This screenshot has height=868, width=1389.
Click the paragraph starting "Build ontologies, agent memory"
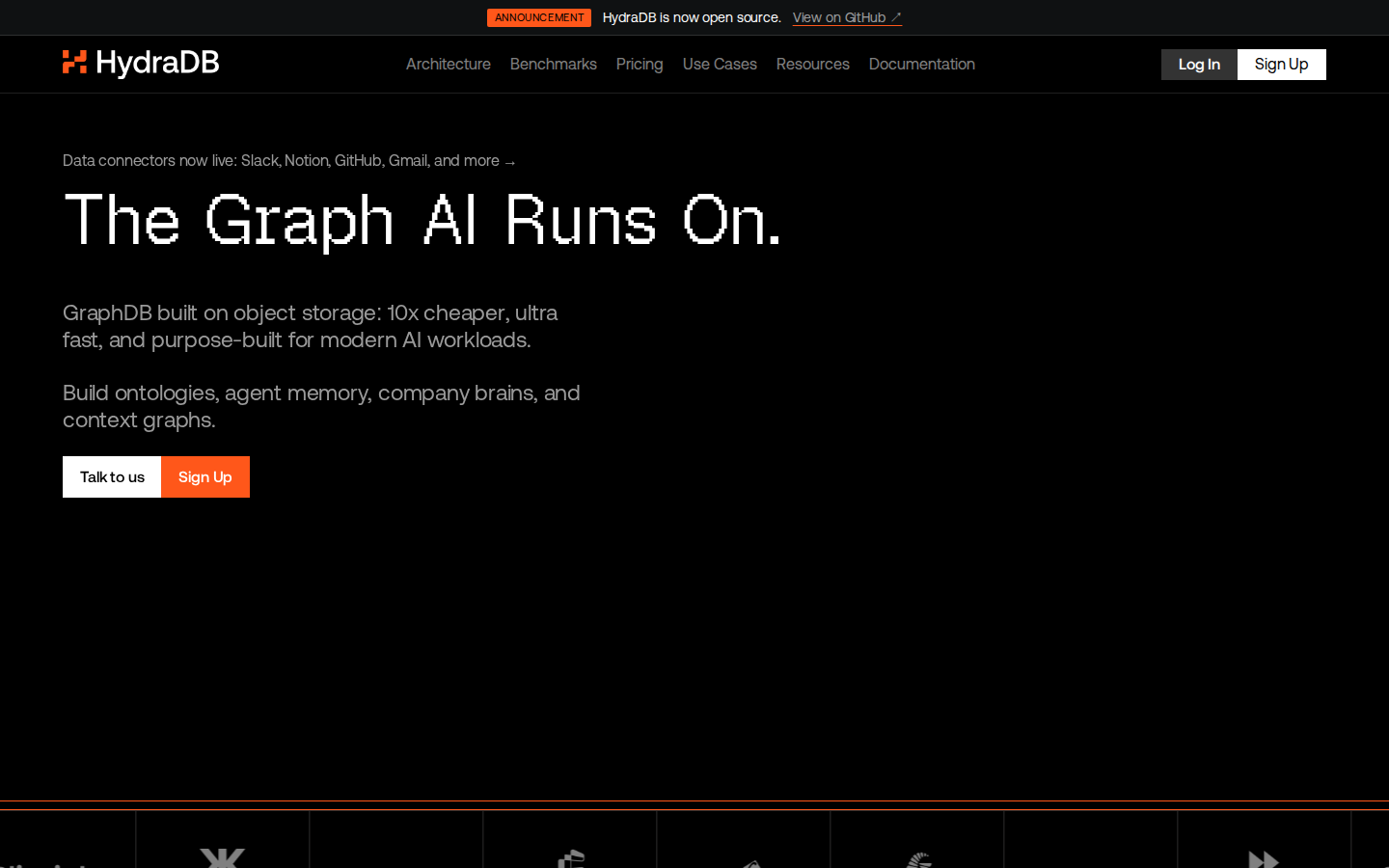[x=321, y=406]
